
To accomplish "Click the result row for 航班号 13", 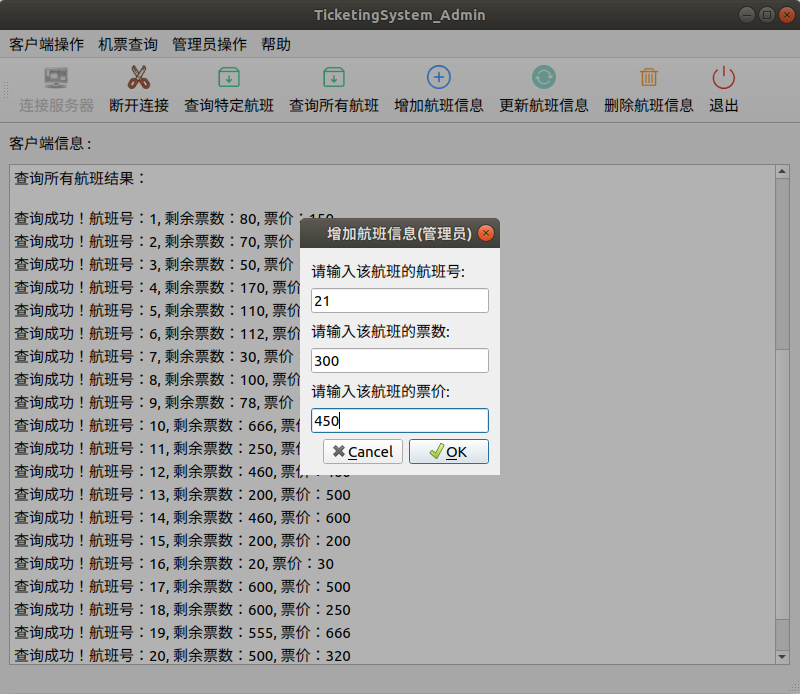I will (182, 494).
